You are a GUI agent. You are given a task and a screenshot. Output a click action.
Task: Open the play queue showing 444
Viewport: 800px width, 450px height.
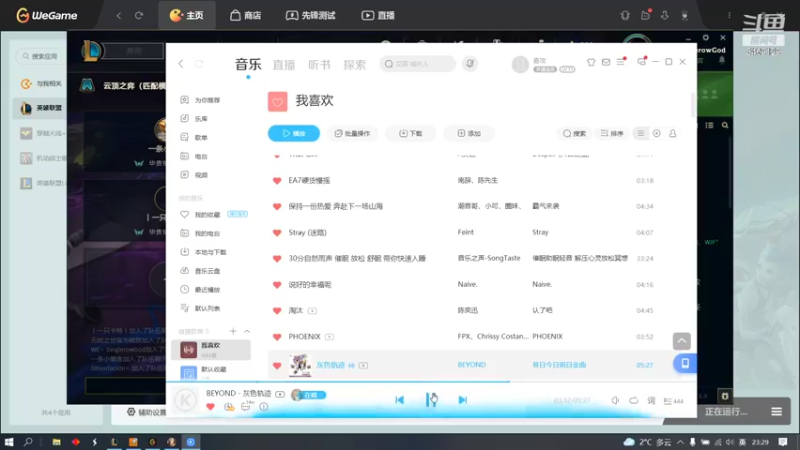click(673, 401)
